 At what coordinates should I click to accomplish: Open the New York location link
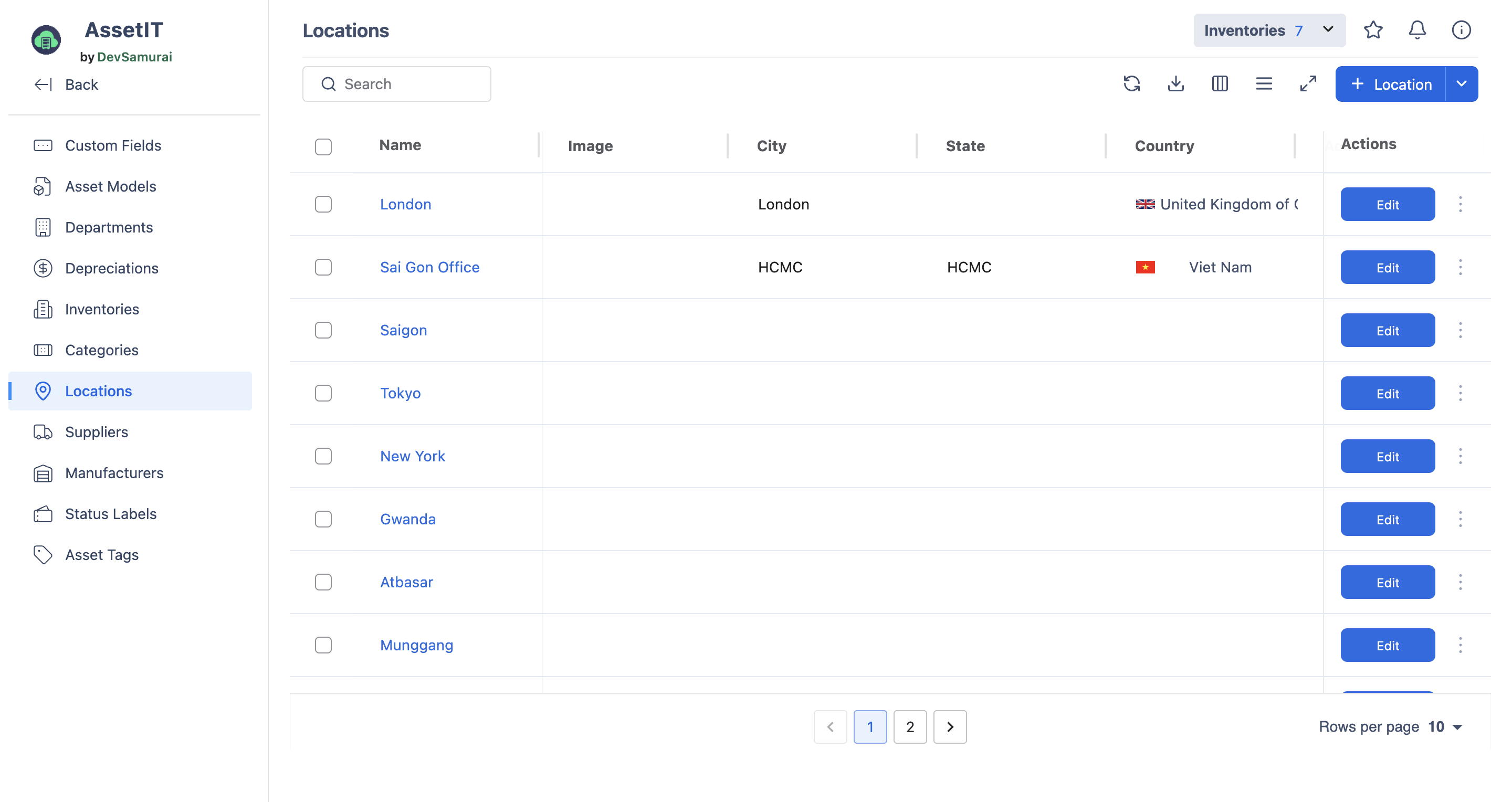point(413,456)
